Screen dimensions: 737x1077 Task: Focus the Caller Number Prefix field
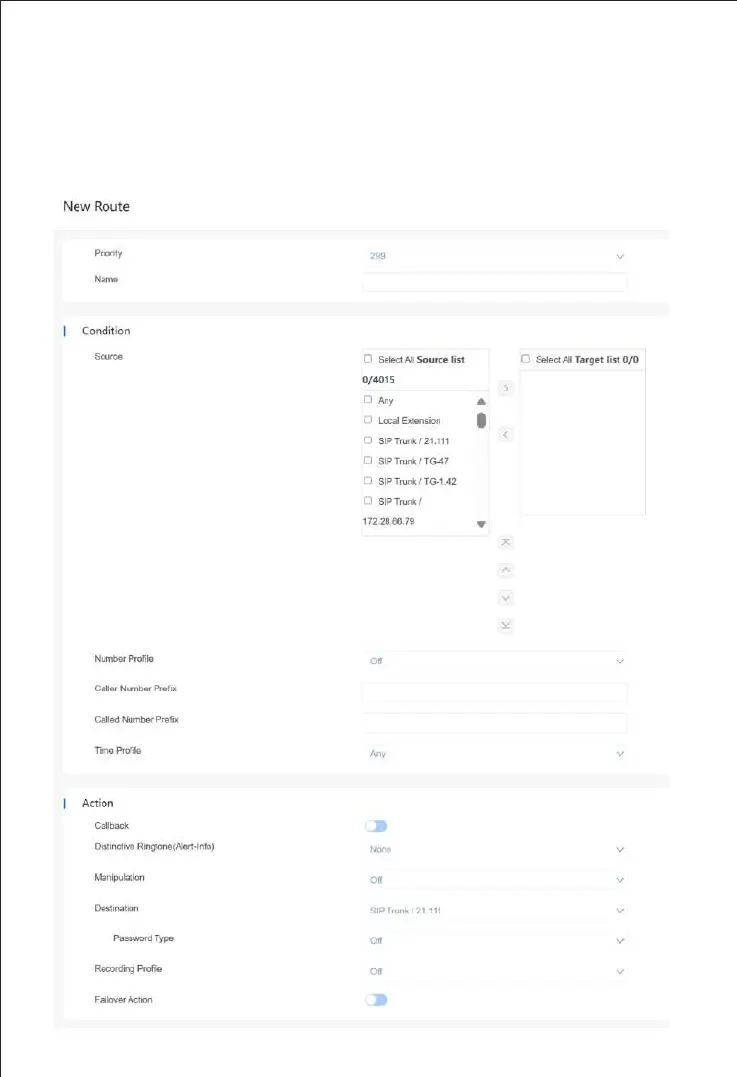point(495,692)
